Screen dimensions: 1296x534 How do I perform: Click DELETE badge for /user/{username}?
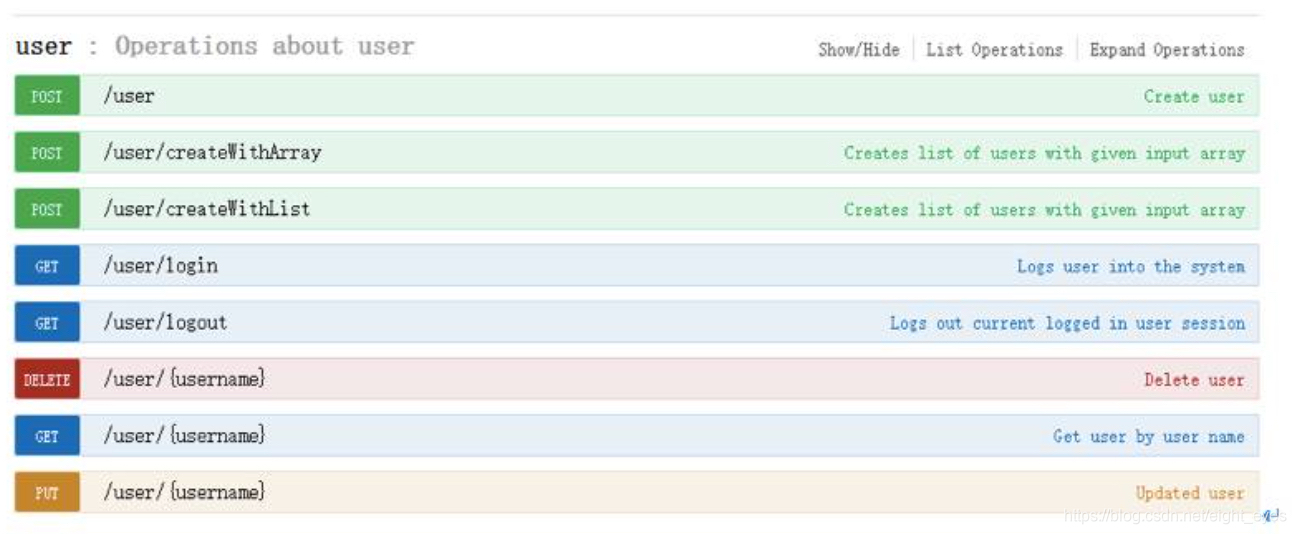47,379
